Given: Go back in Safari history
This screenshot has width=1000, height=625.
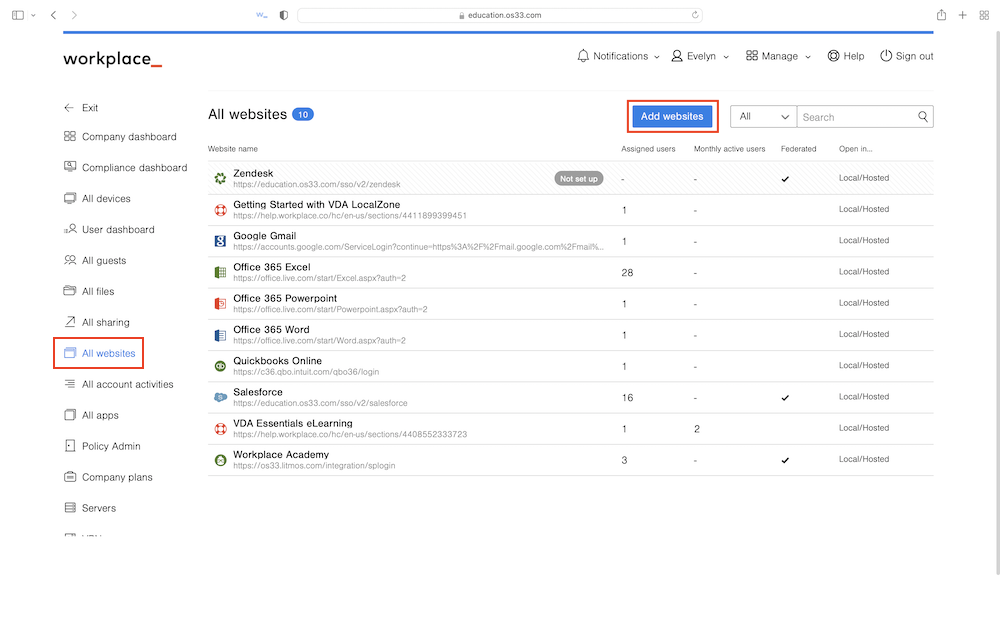Looking at the screenshot, I should [x=54, y=15].
